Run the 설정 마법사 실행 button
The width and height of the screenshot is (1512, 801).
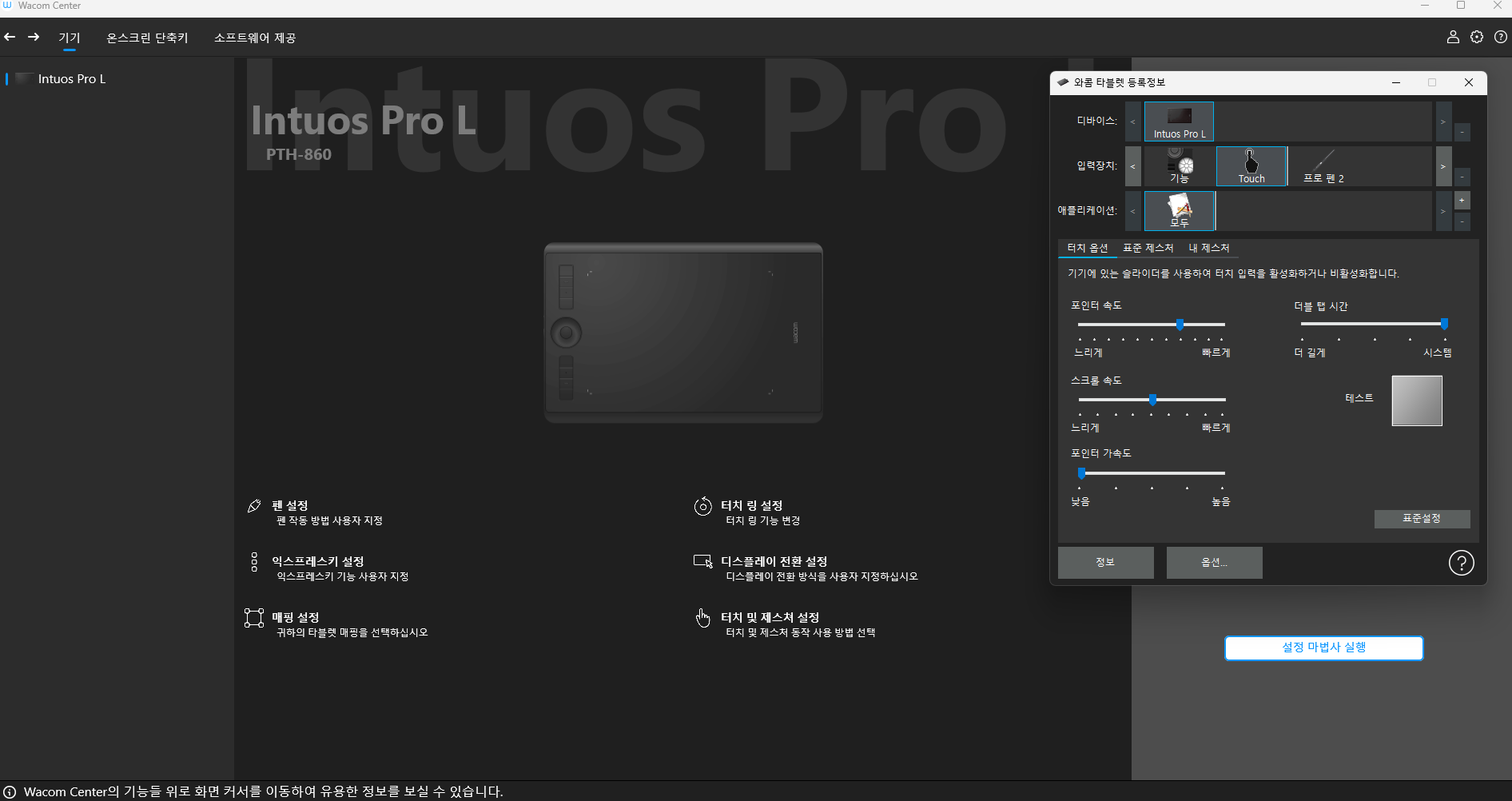pos(1324,648)
